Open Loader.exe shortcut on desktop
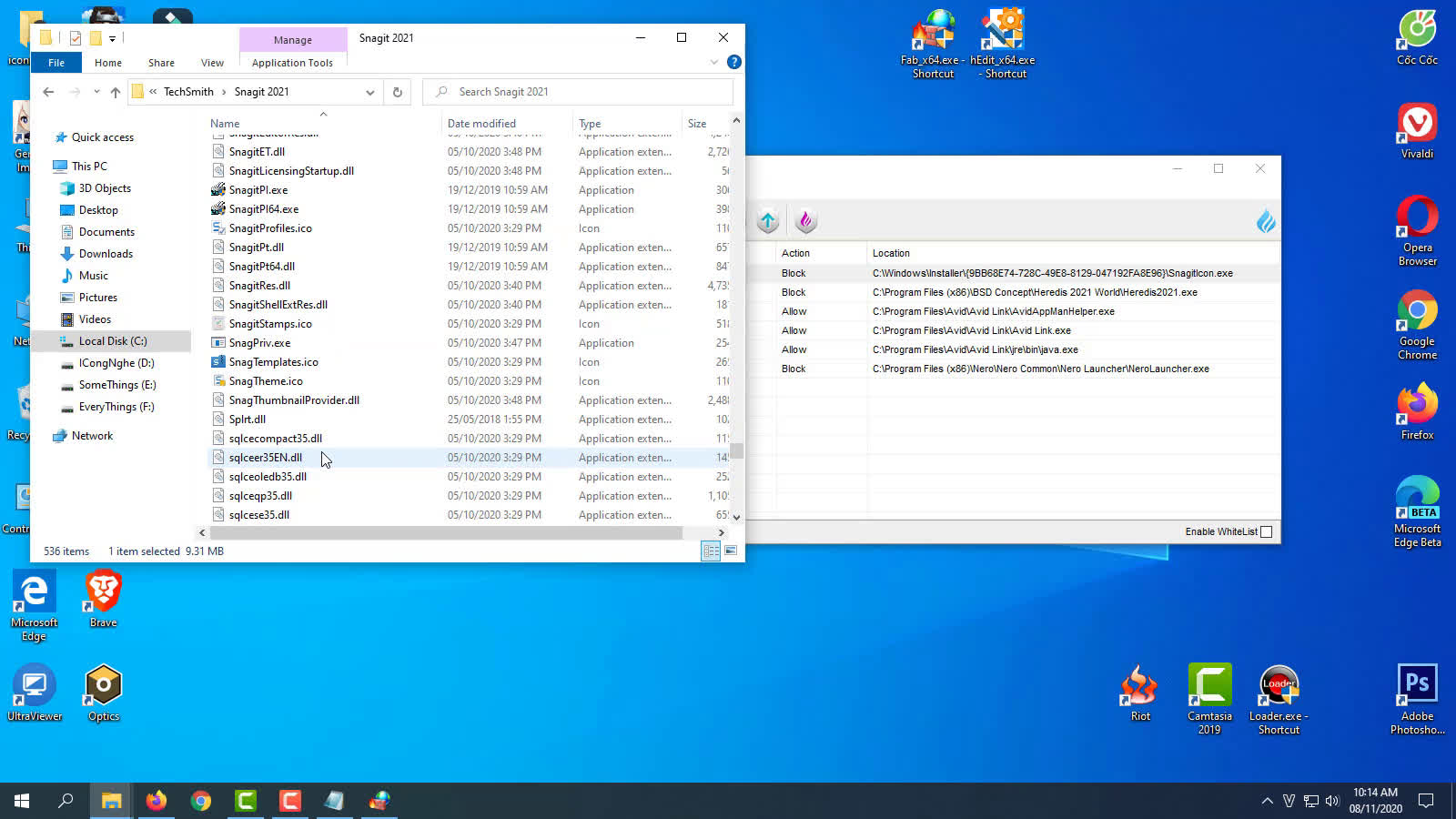1456x819 pixels. [1279, 699]
